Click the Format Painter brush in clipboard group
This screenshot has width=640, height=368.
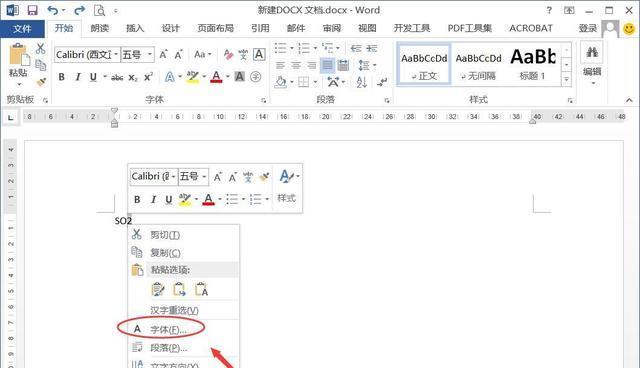pyautogui.click(x=41, y=82)
